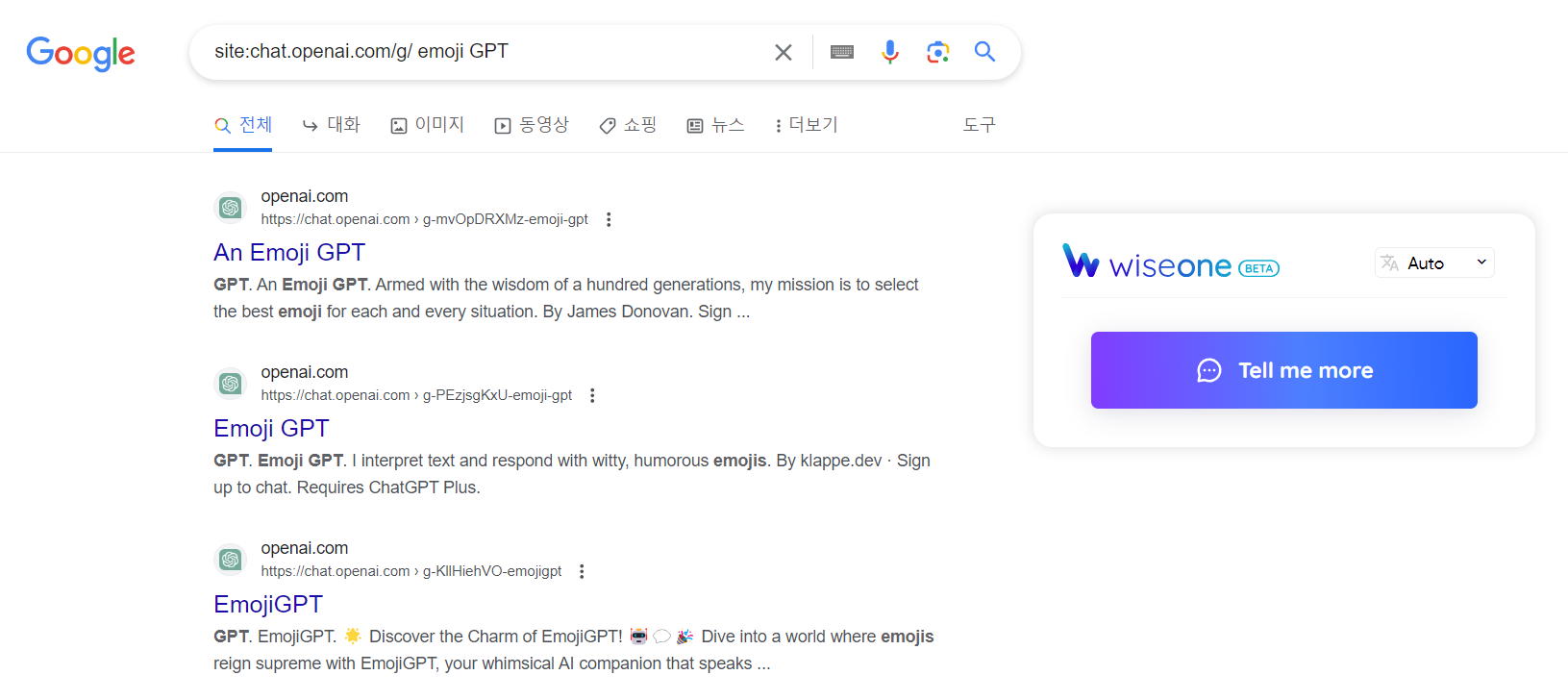This screenshot has width=1568, height=700.
Task: Clear the search box with X icon
Action: (784, 52)
